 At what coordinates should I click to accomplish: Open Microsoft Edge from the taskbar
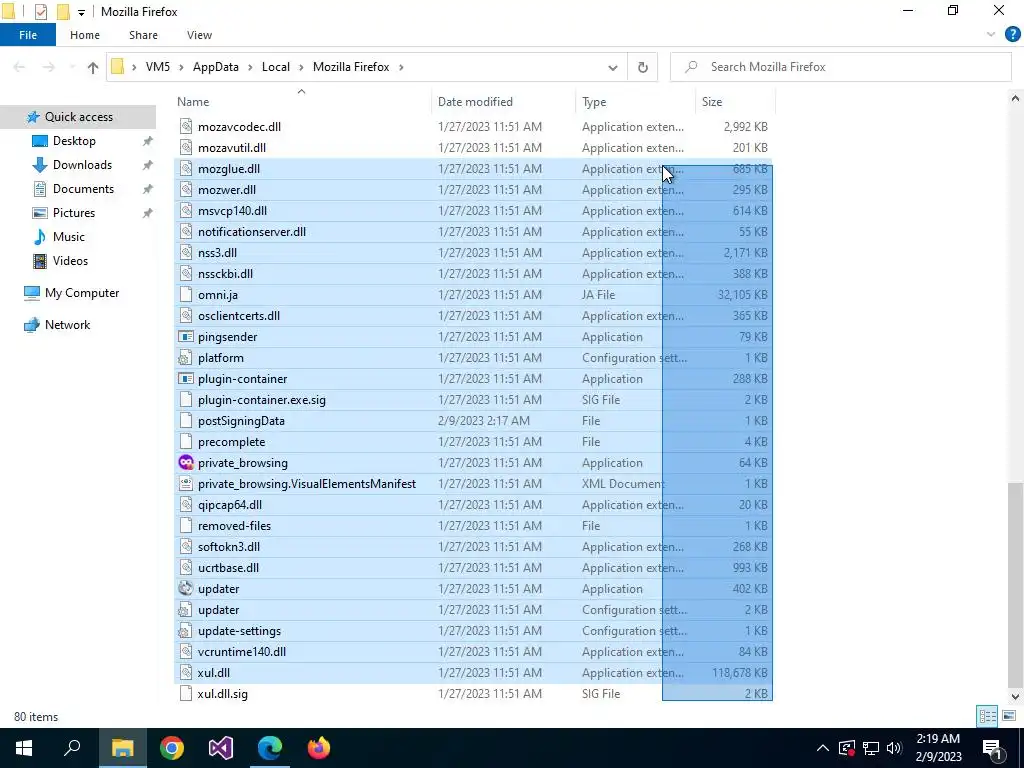(270, 748)
